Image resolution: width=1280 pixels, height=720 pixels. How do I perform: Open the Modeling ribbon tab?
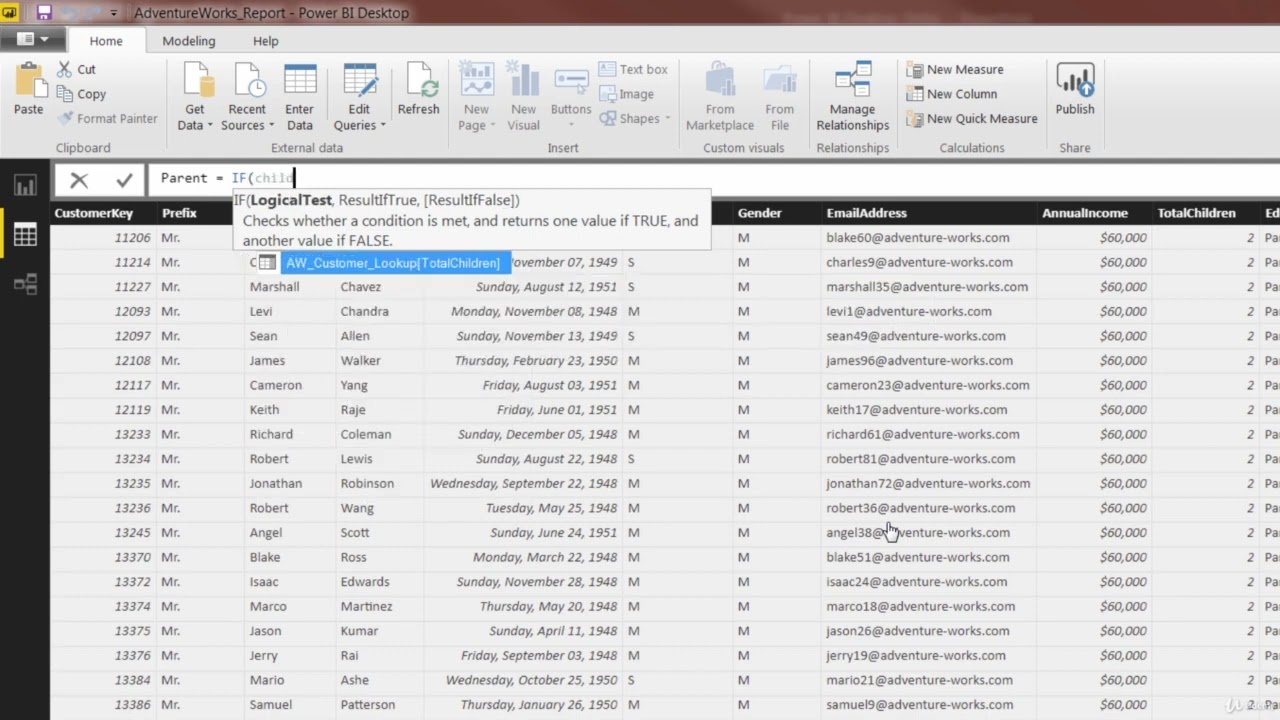189,41
